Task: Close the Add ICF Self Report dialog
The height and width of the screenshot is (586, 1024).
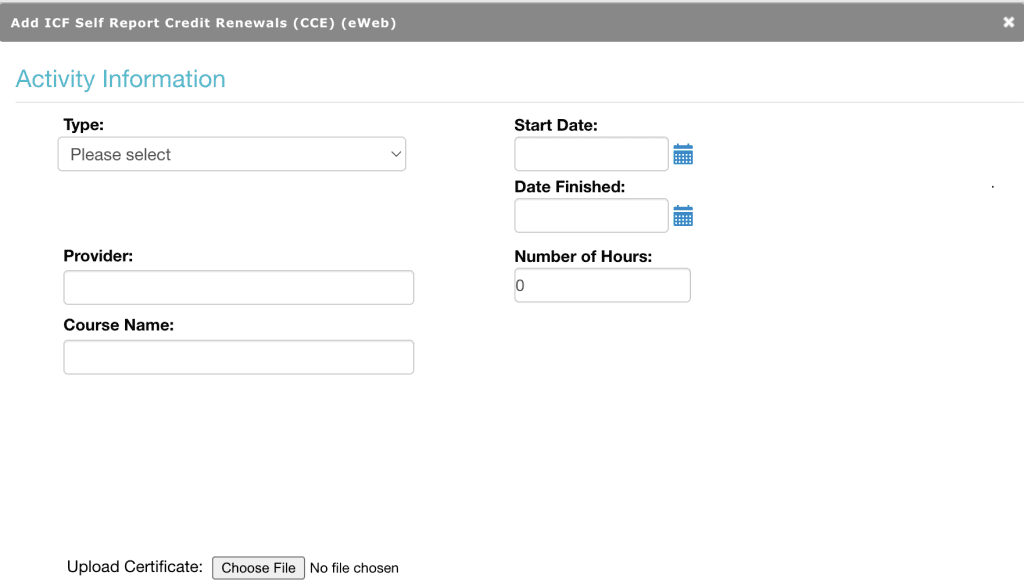Action: (x=1009, y=21)
